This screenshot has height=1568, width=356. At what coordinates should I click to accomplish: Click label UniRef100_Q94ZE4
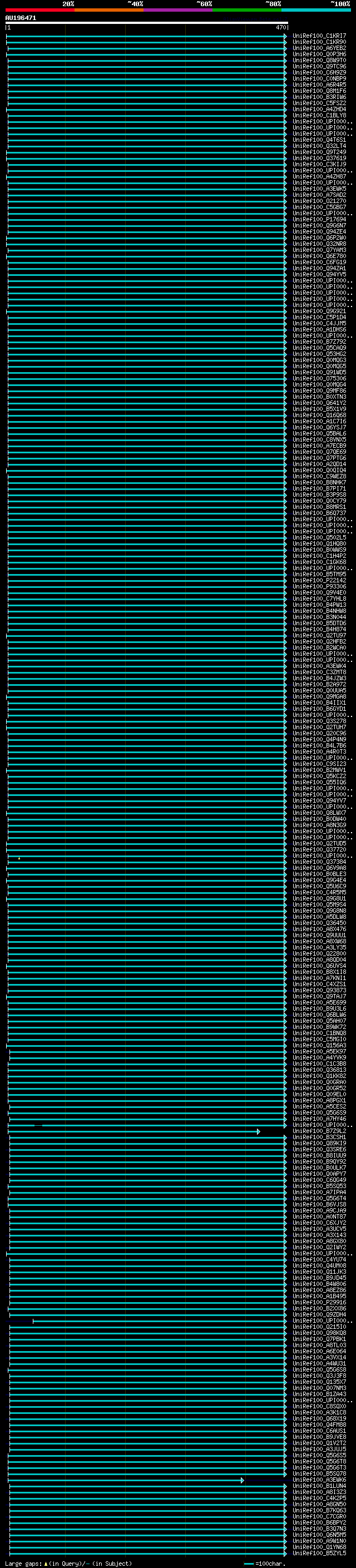click(319, 231)
